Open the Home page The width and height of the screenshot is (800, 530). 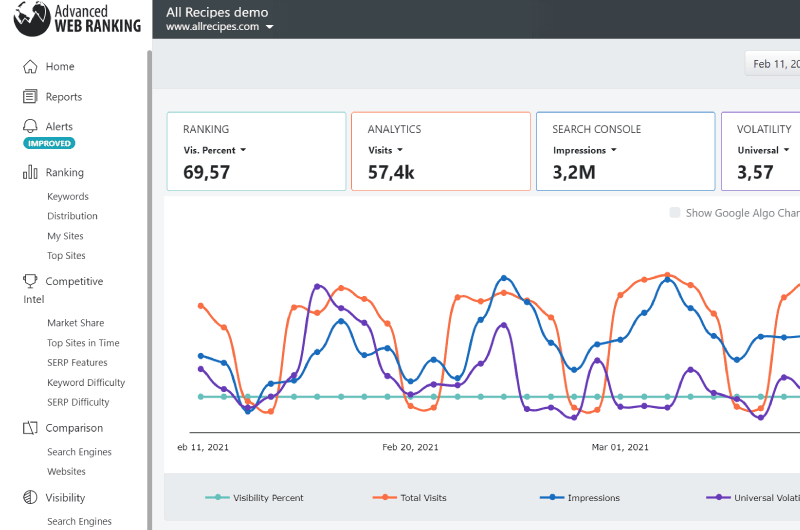pos(60,66)
